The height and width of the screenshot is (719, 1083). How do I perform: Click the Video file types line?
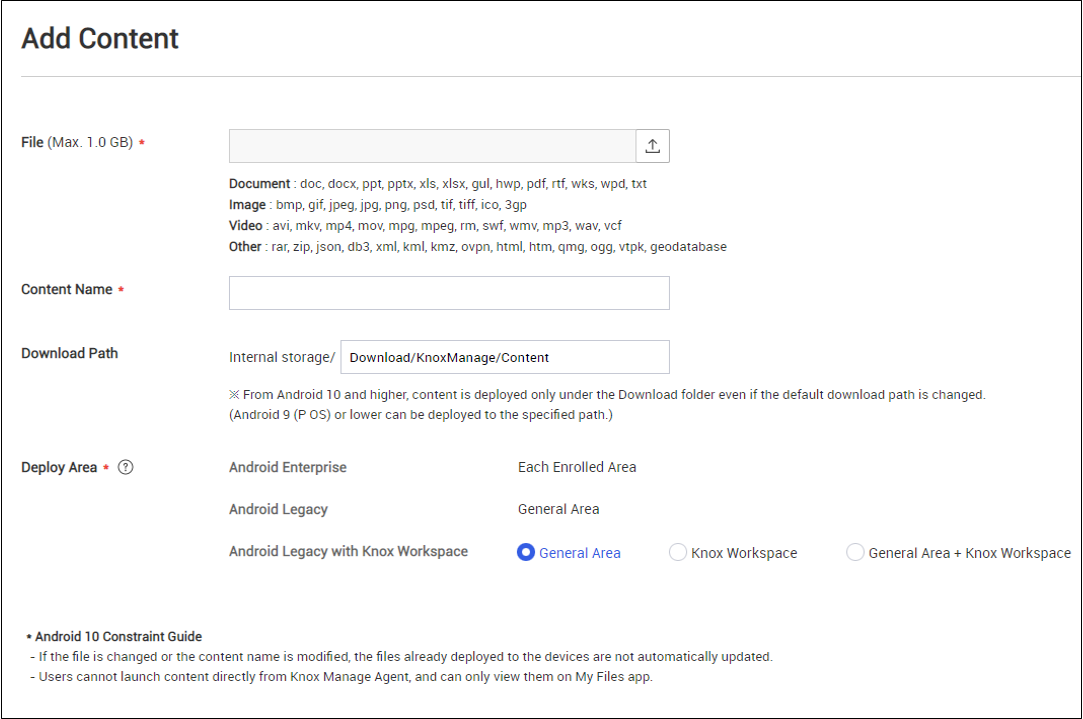click(425, 226)
